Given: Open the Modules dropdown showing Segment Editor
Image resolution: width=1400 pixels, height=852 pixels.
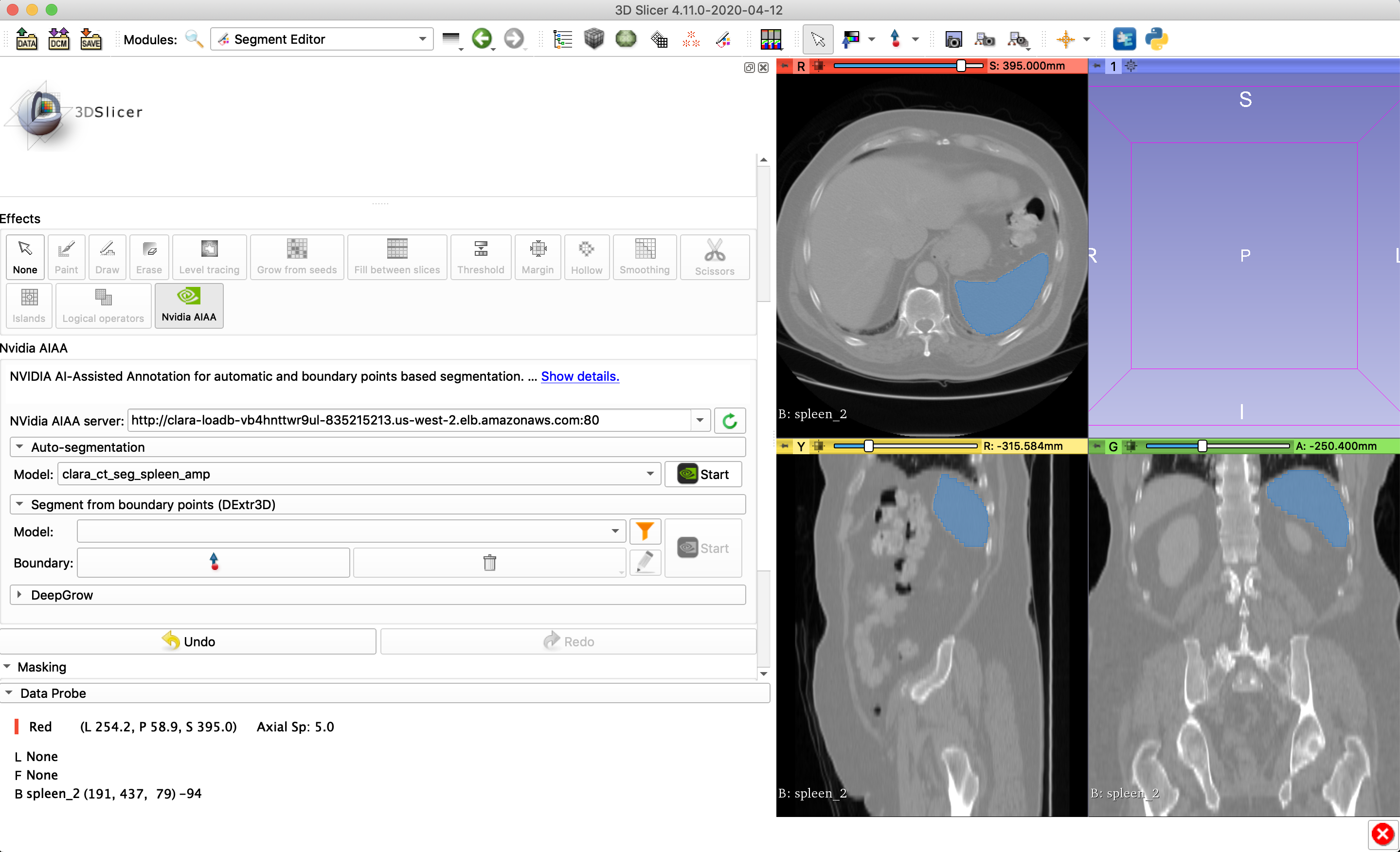Looking at the screenshot, I should (322, 38).
